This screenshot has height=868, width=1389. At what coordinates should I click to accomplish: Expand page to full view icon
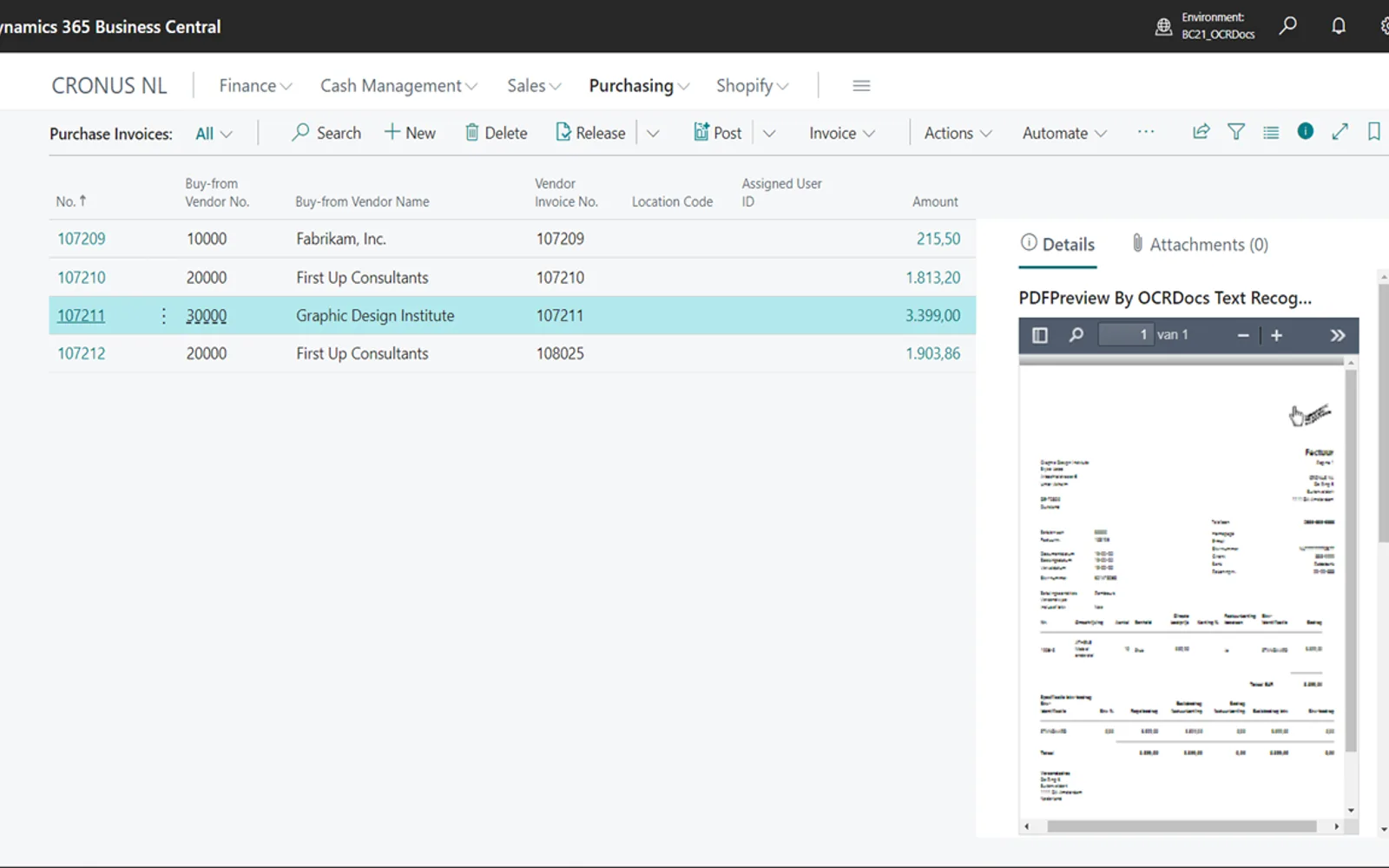pos(1340,132)
